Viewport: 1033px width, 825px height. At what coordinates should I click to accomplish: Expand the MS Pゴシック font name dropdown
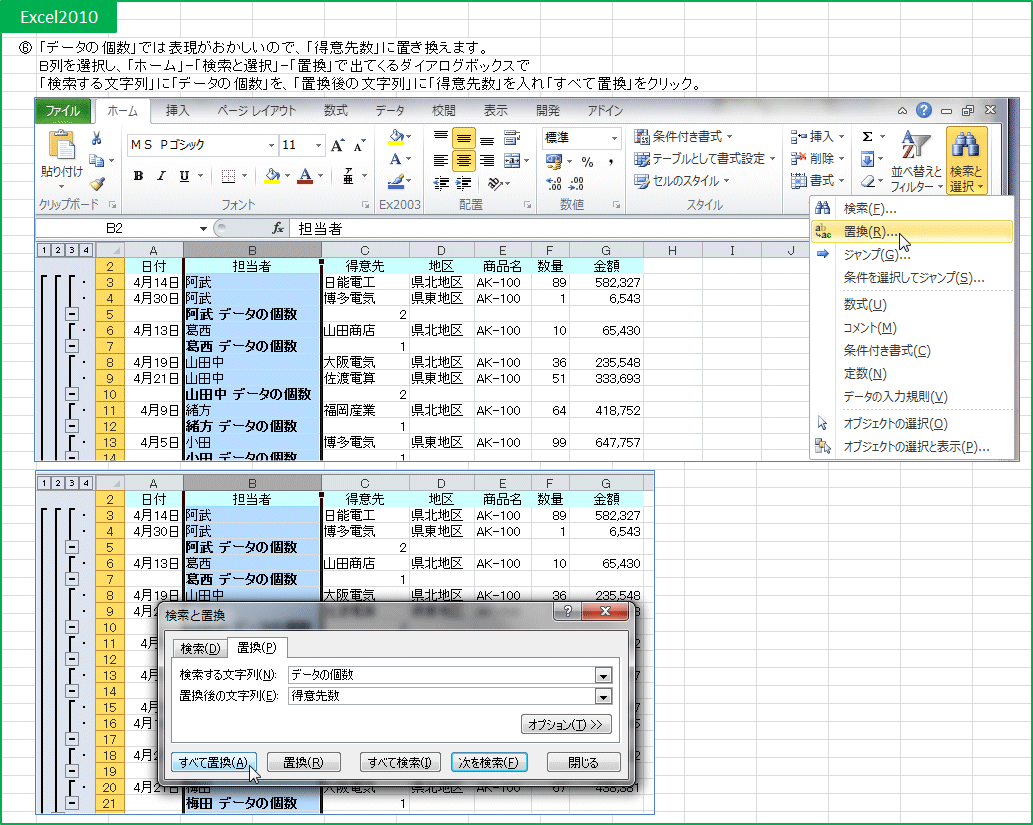270,146
